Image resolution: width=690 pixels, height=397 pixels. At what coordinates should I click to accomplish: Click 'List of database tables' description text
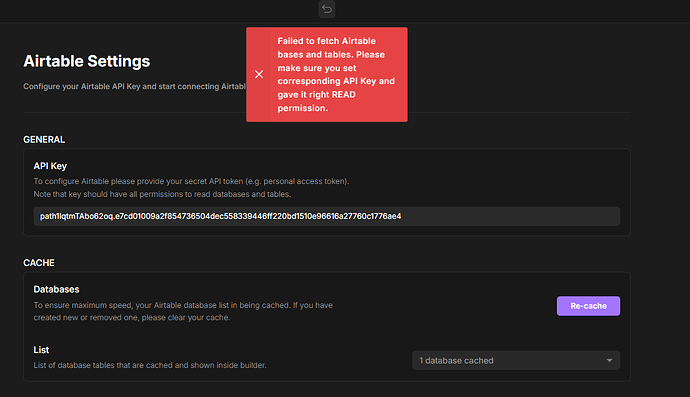tap(150, 365)
